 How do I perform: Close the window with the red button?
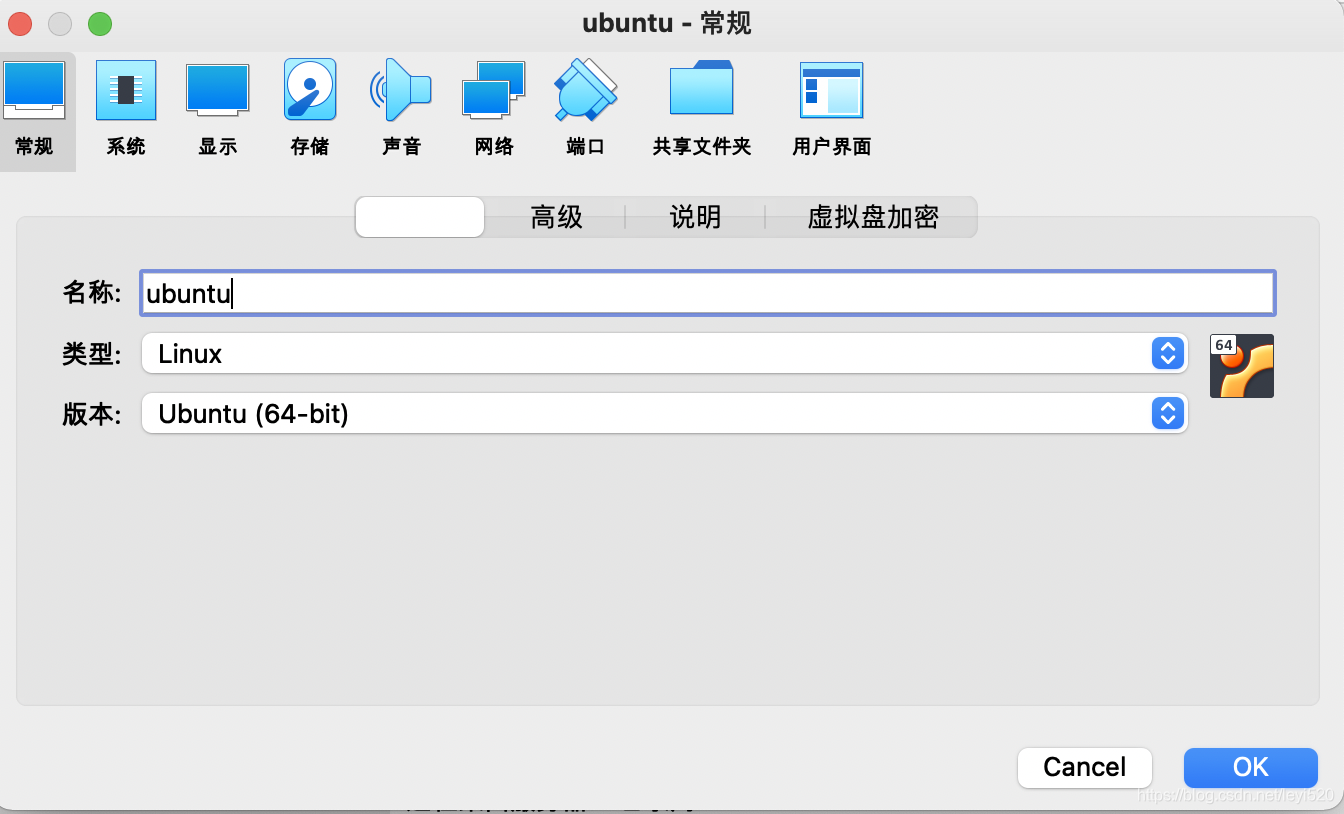pos(19,24)
